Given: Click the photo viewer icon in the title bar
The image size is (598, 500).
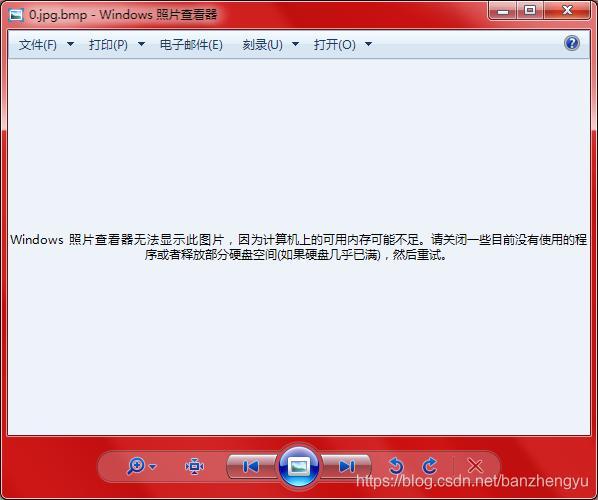Looking at the screenshot, I should click(x=16, y=14).
